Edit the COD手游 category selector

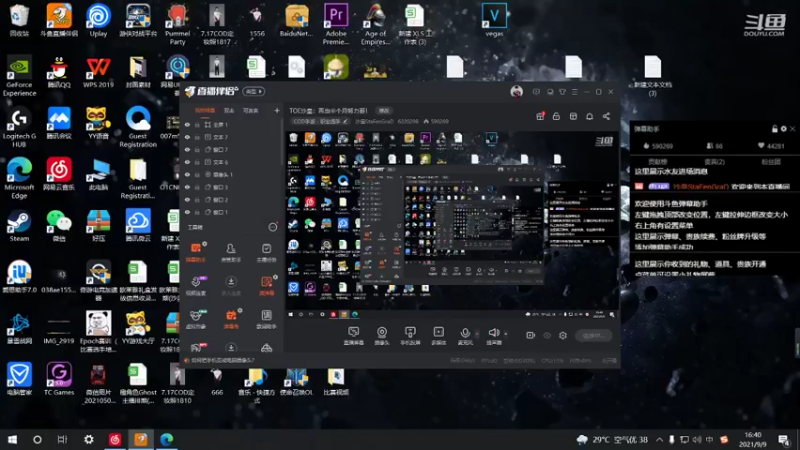click(320, 121)
